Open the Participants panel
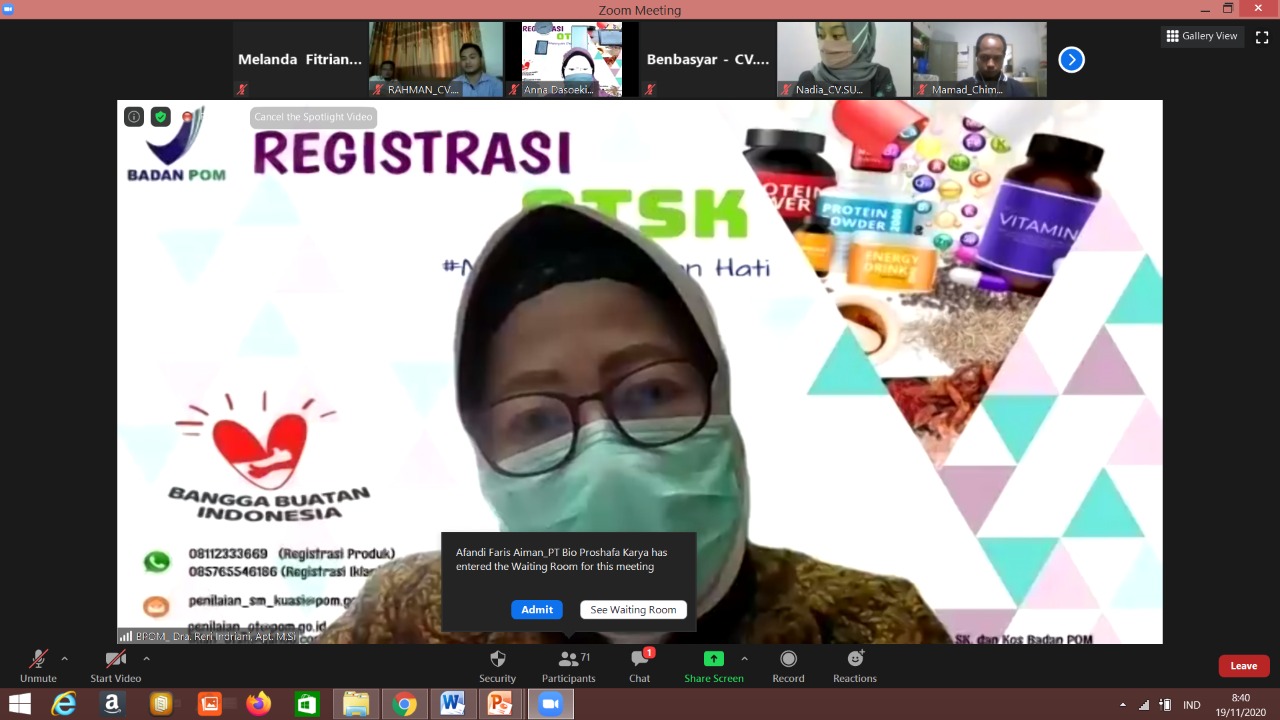 coord(568,659)
